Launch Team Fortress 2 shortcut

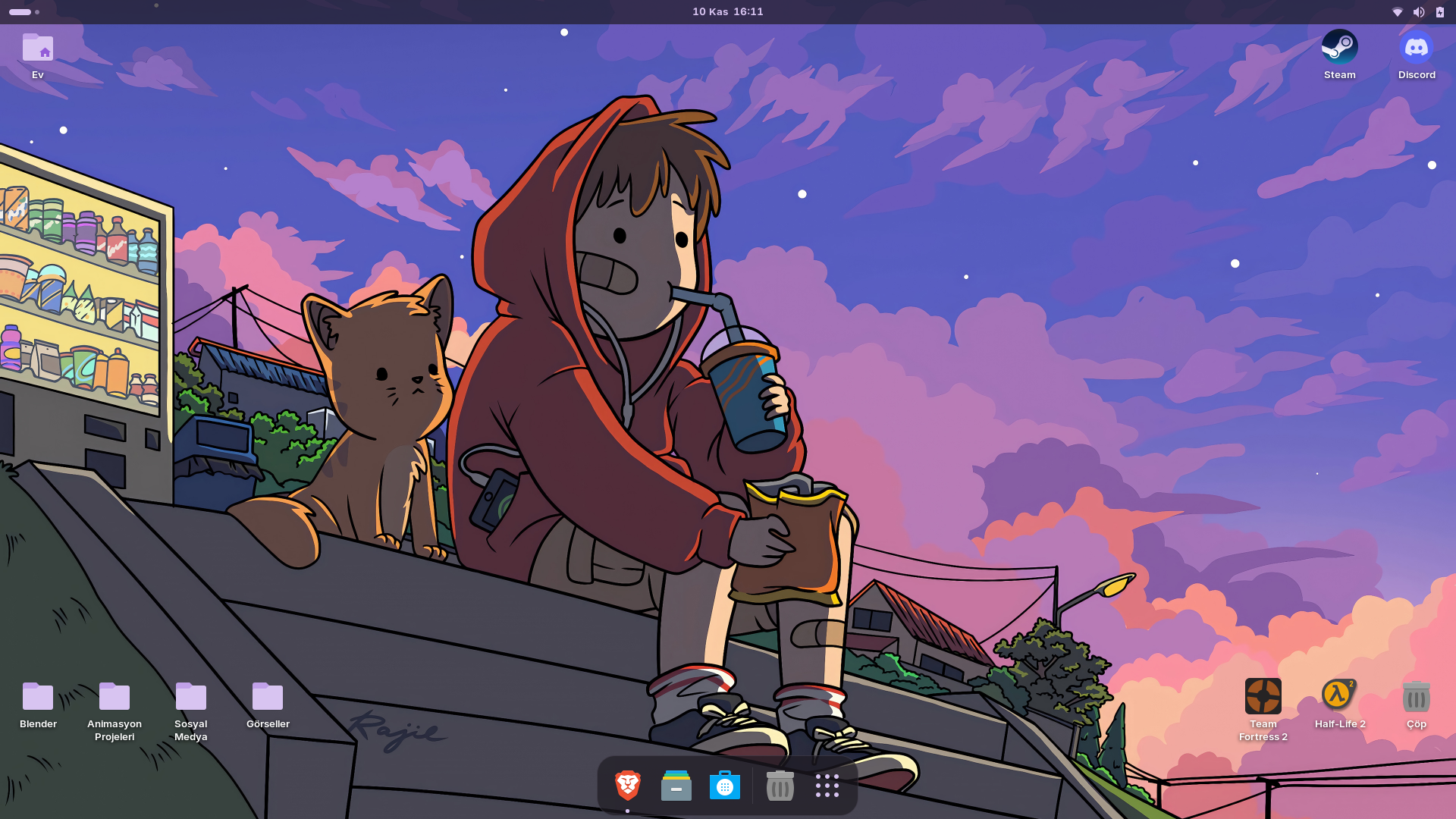pos(1263,696)
